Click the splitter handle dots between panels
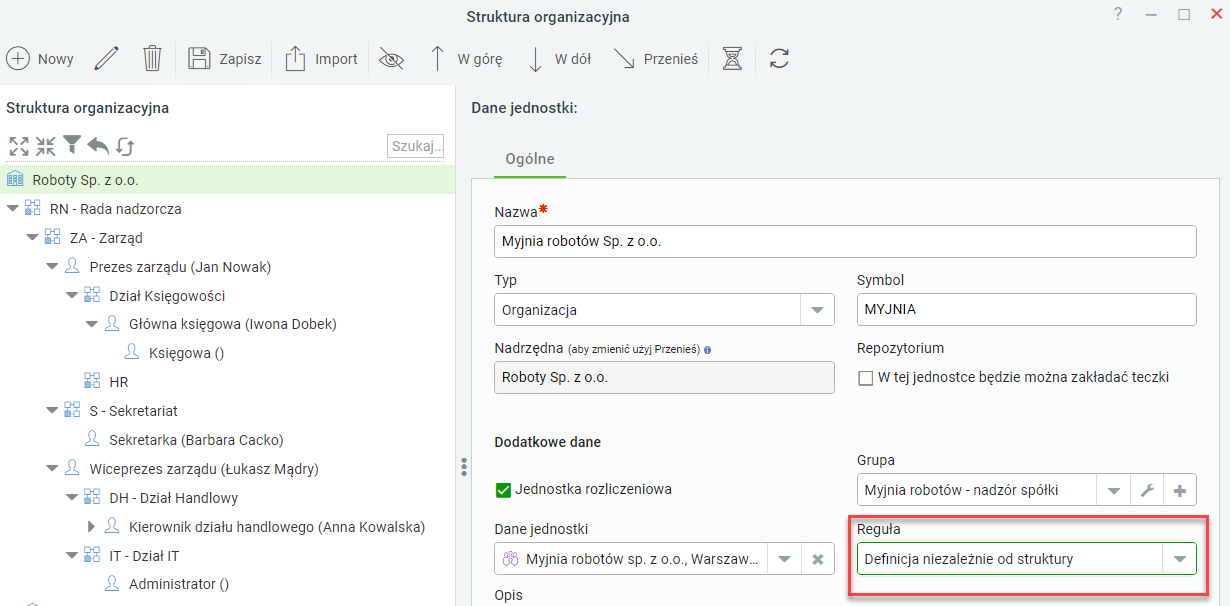The width and height of the screenshot is (1230, 606). click(463, 467)
